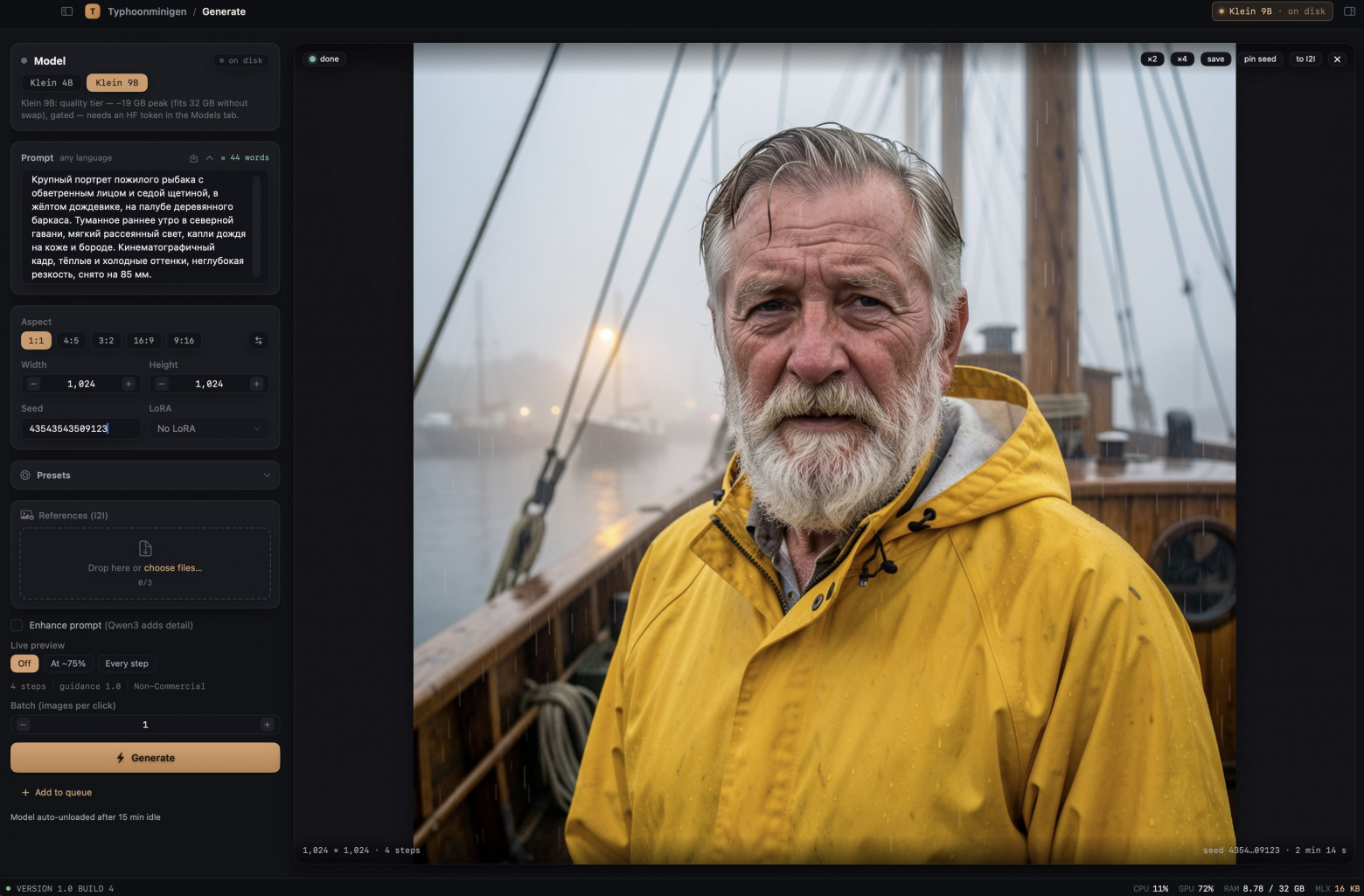Click the reference file drop icon
1364x896 pixels.
[x=145, y=548]
